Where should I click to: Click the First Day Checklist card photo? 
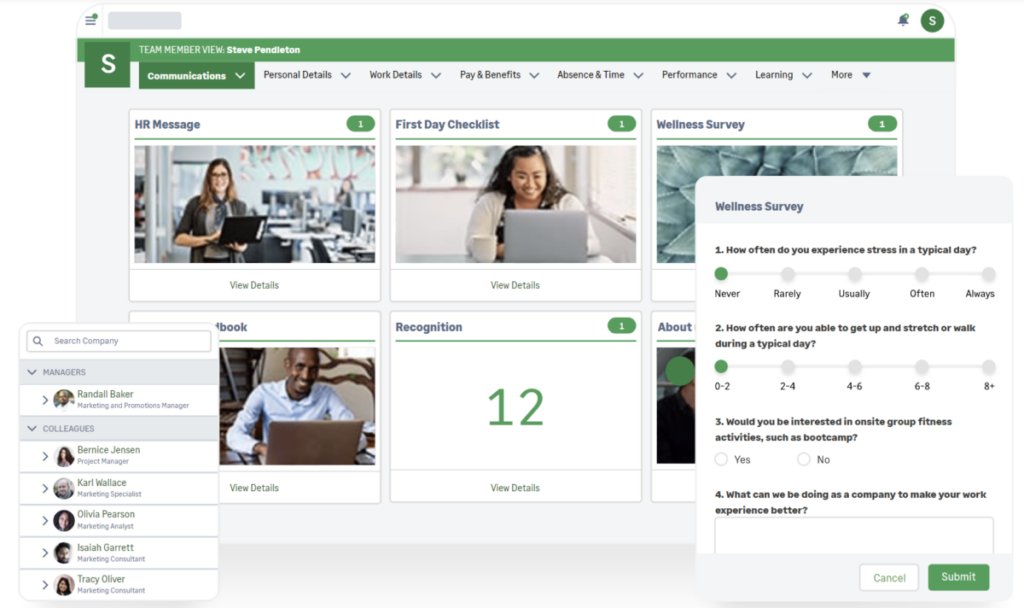point(515,204)
